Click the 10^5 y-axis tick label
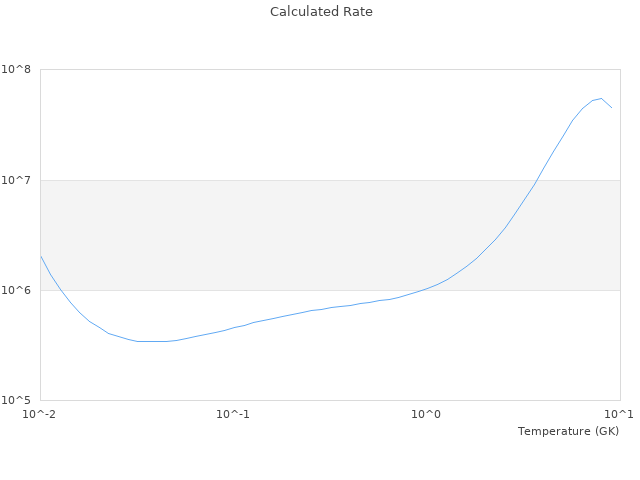 pos(20,400)
